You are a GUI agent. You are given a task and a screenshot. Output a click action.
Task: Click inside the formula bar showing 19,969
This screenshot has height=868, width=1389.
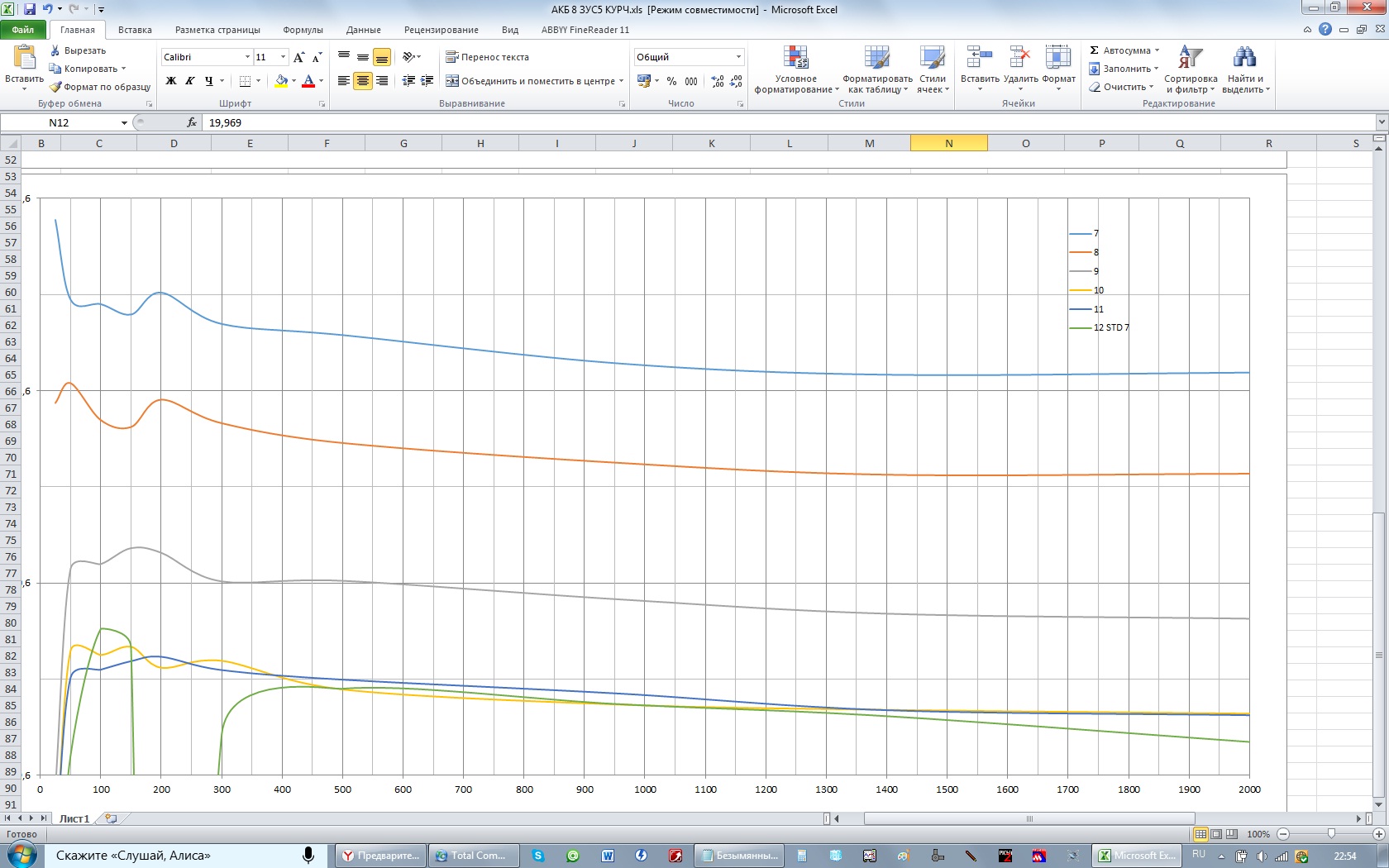coord(788,122)
